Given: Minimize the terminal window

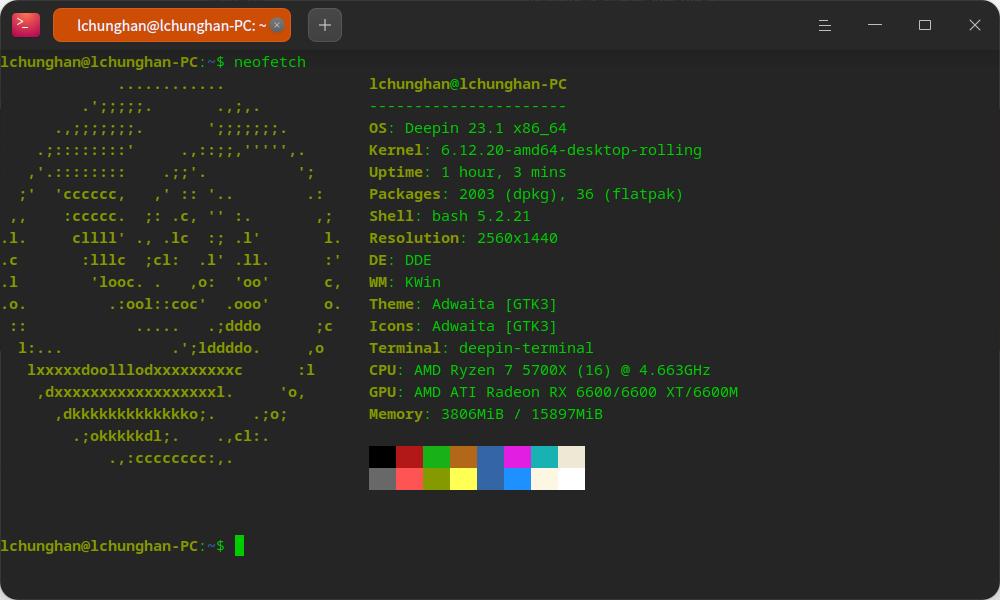Looking at the screenshot, I should [875, 25].
